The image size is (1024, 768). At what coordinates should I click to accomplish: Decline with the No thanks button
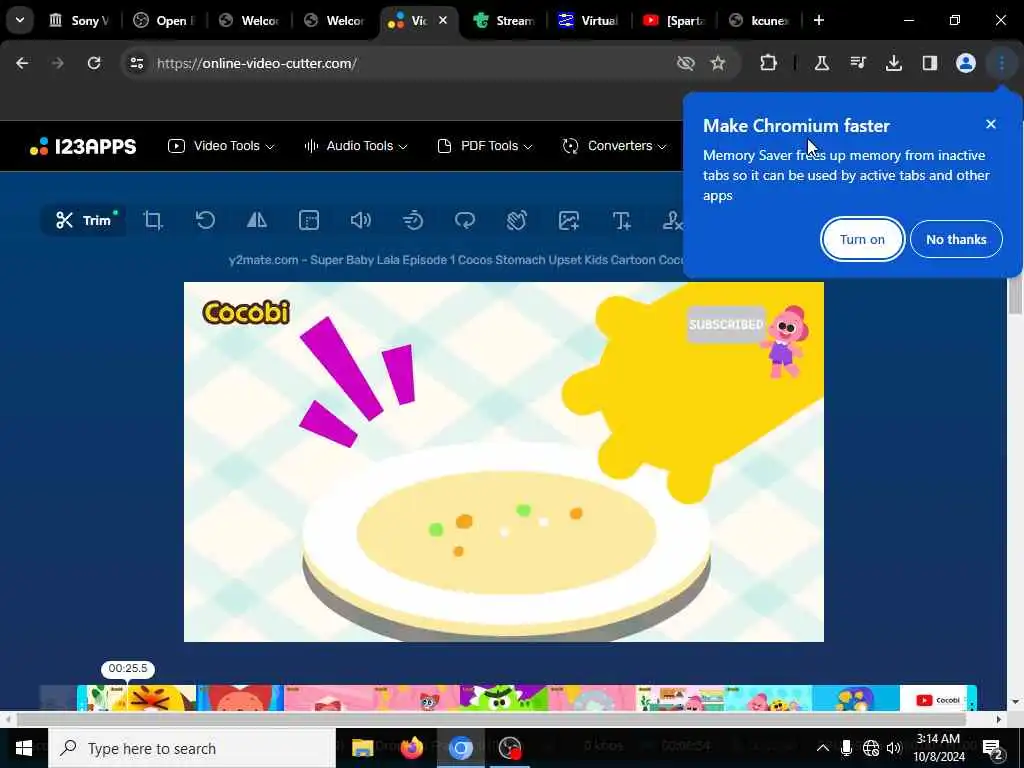pos(956,239)
